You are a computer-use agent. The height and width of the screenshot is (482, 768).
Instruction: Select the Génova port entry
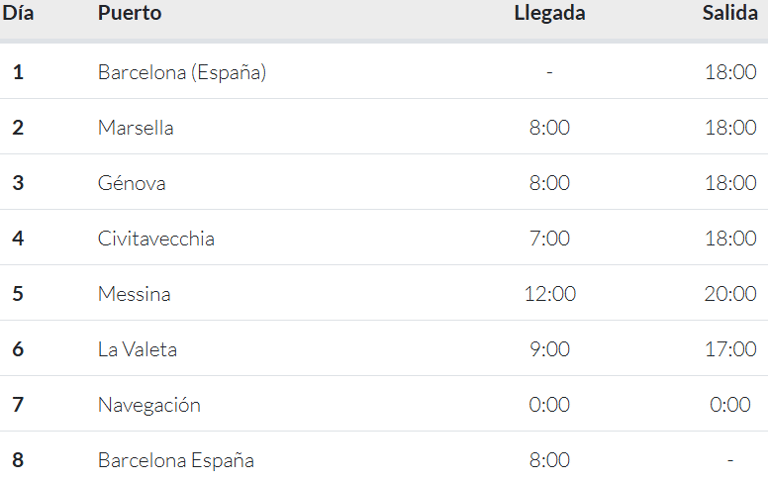coord(132,183)
